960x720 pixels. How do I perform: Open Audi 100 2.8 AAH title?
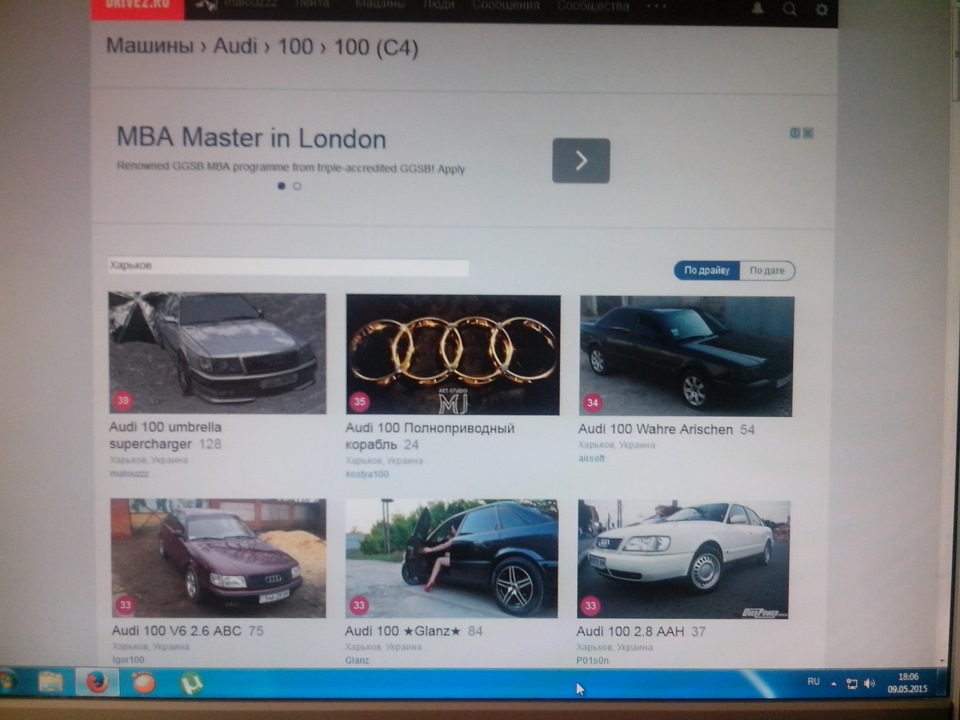tap(630, 631)
